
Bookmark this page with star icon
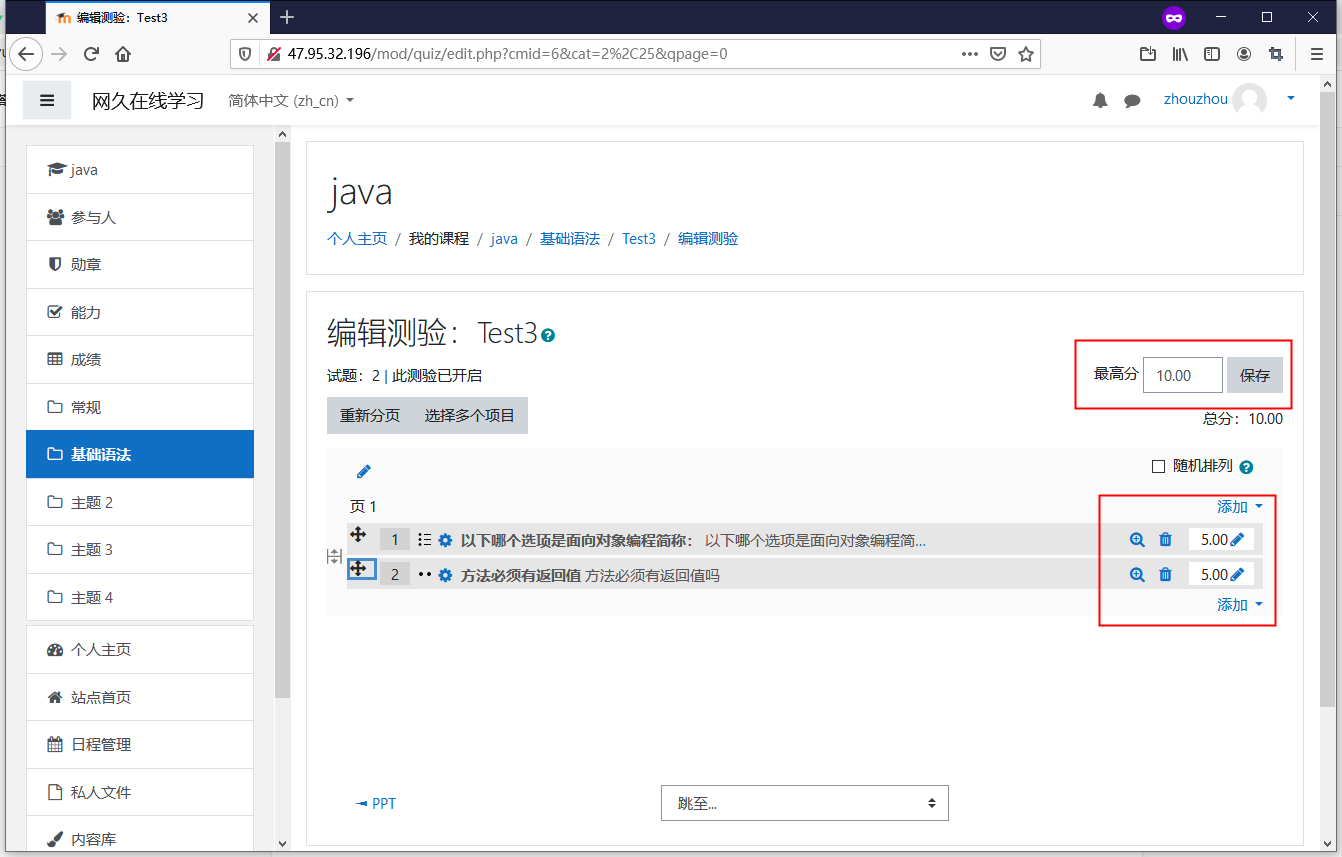point(1025,54)
